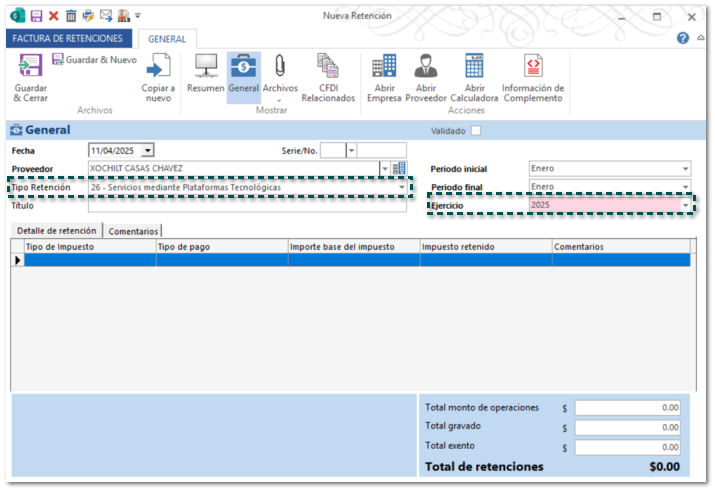The image size is (715, 491).
Task: Open the Resumen view
Action: coord(205,67)
